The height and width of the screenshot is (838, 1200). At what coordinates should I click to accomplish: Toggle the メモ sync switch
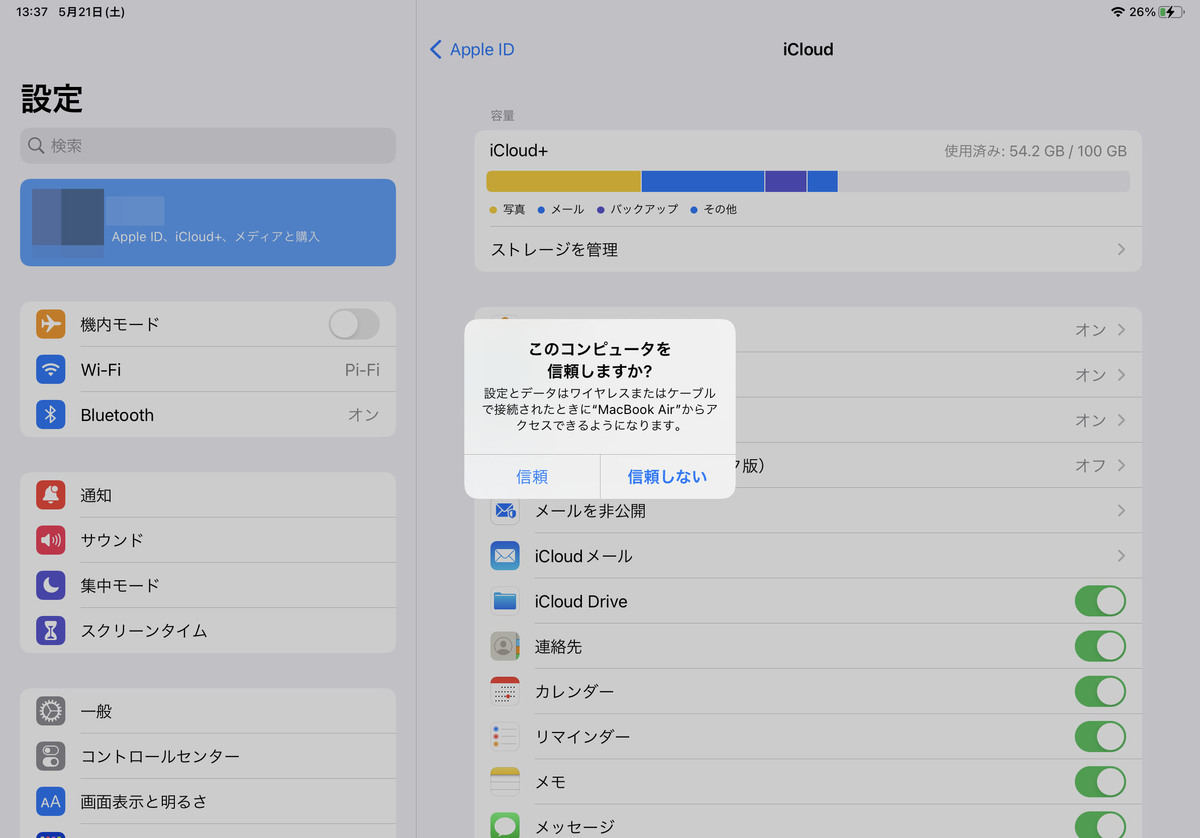[x=1100, y=782]
